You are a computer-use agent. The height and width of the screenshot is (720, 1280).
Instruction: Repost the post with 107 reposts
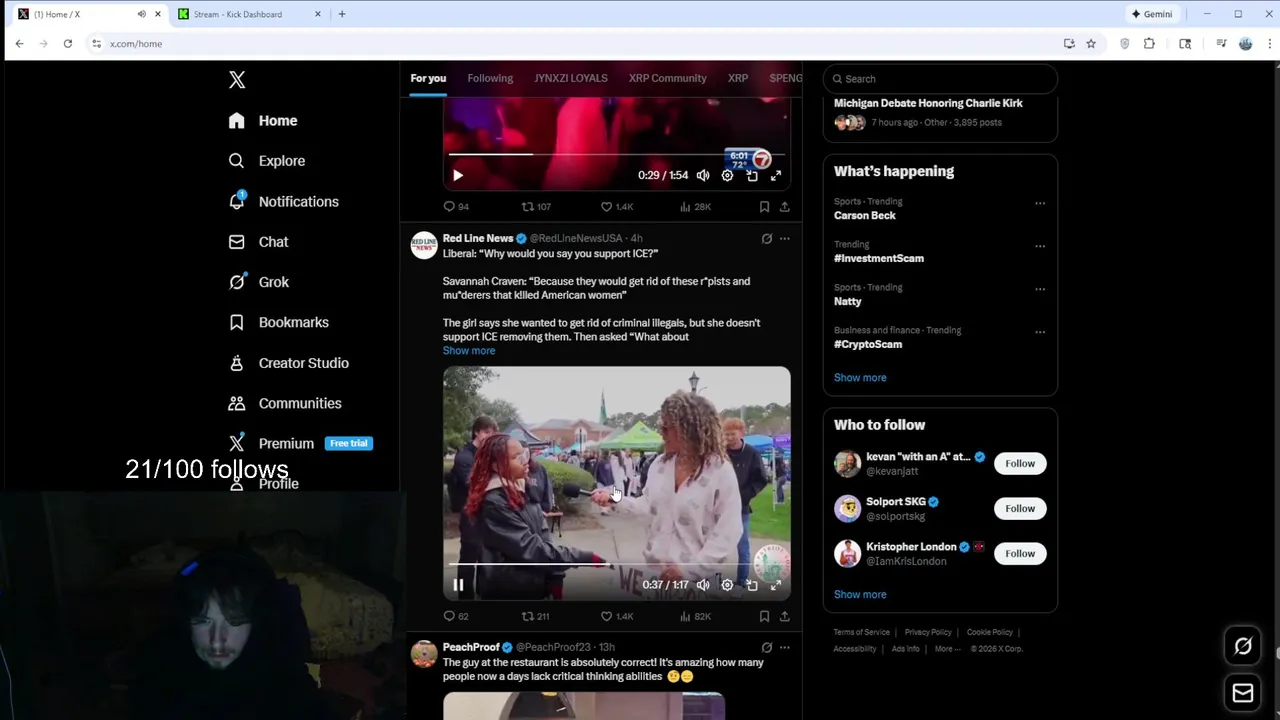tap(536, 207)
